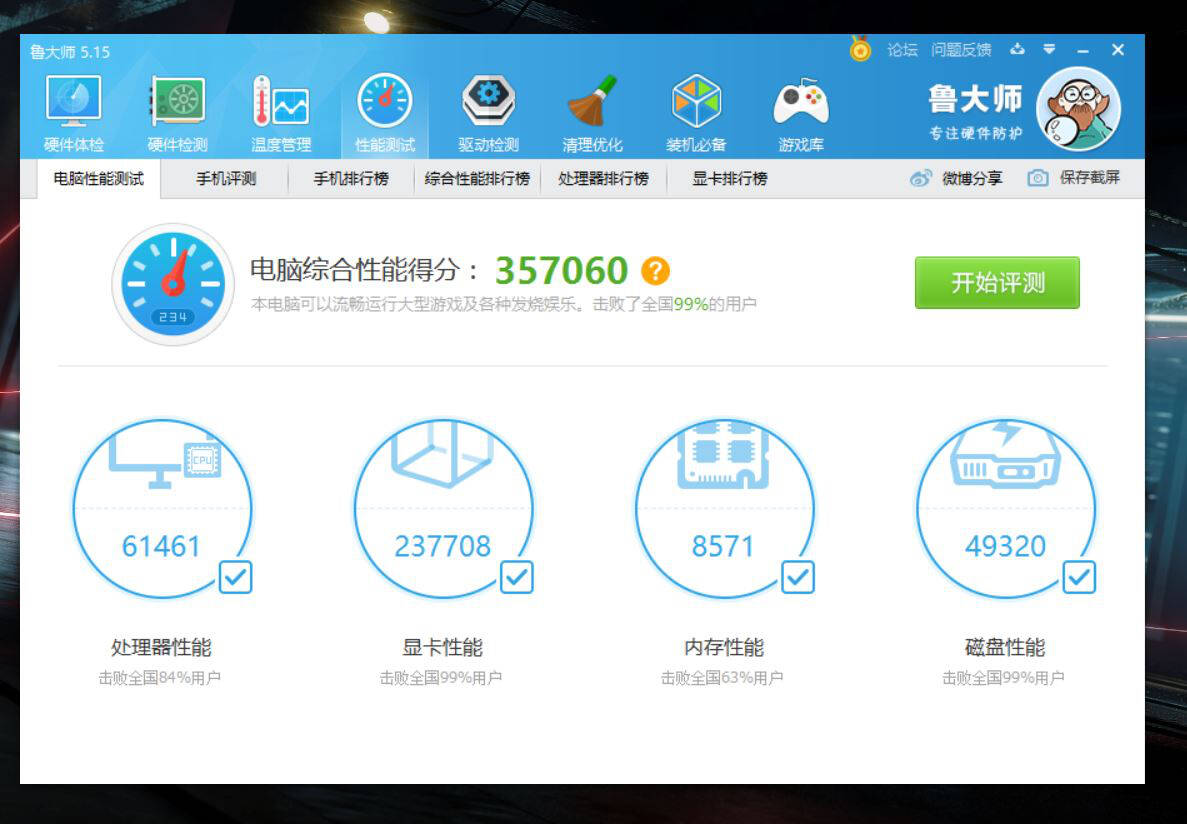Image resolution: width=1187 pixels, height=824 pixels.
Task: Switch to 手机评测 tab
Action: pyautogui.click(x=226, y=179)
